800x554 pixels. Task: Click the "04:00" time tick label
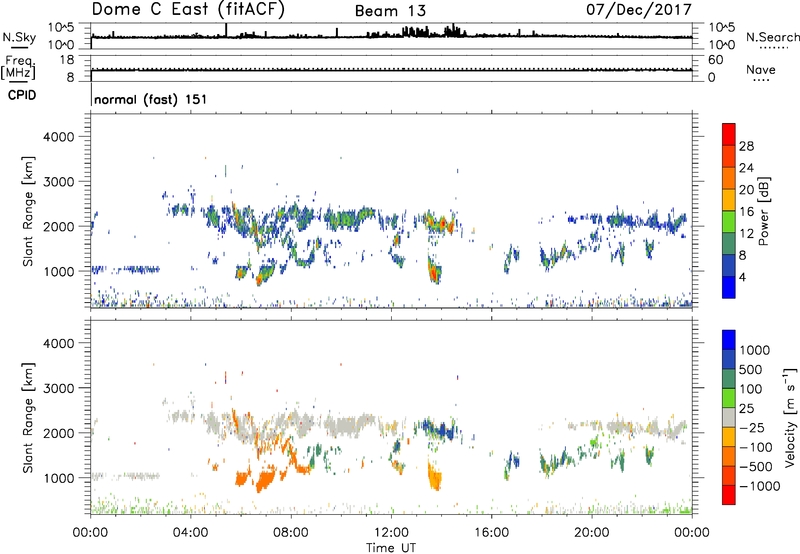[x=190, y=533]
